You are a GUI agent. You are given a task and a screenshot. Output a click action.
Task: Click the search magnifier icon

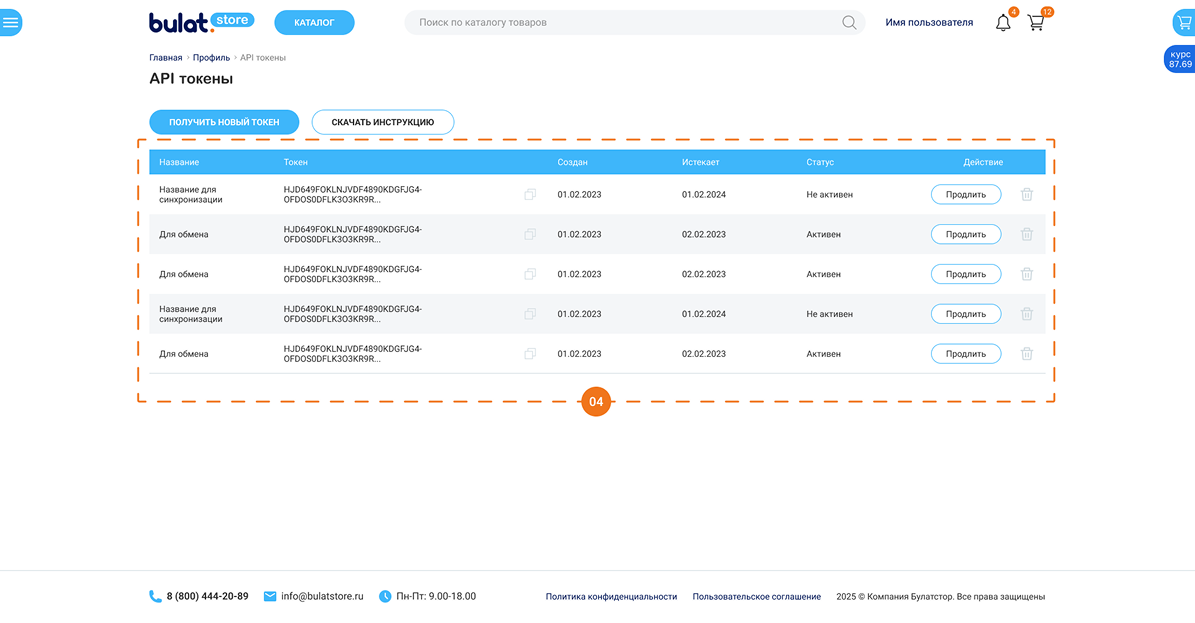pyautogui.click(x=849, y=23)
